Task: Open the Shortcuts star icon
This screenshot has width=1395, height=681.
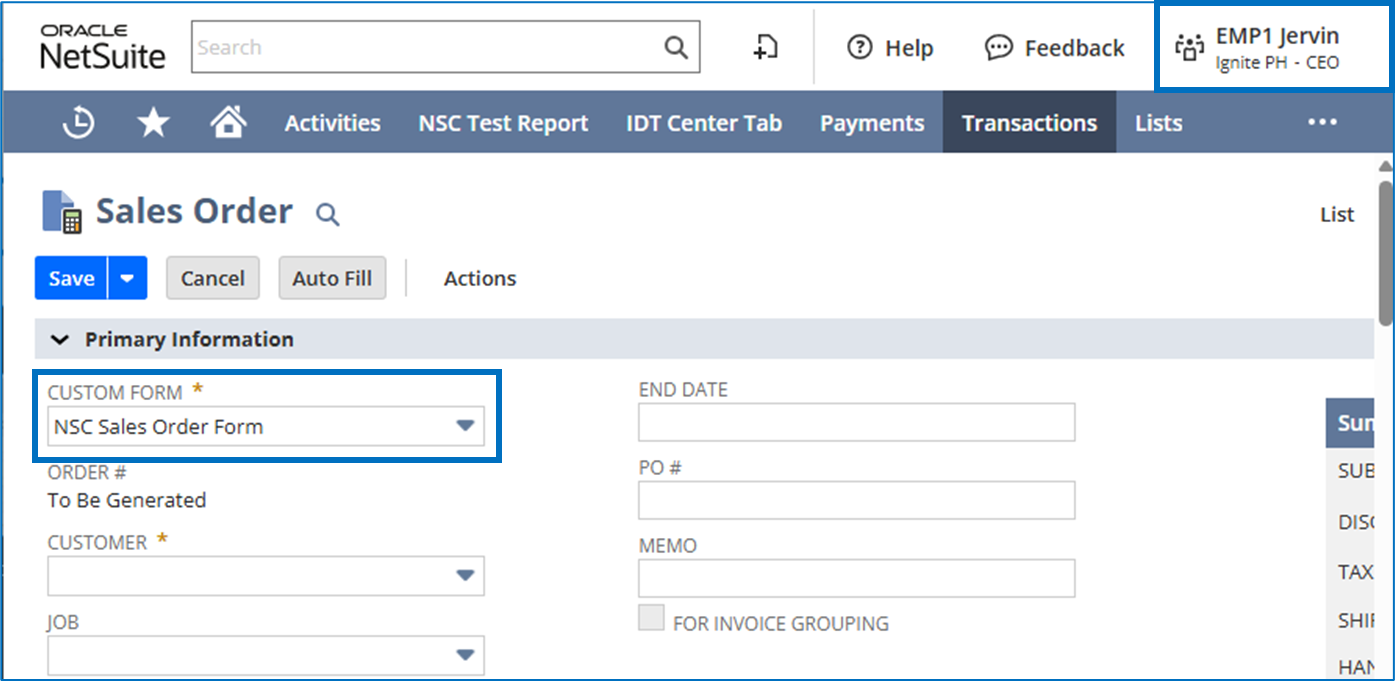Action: (153, 123)
